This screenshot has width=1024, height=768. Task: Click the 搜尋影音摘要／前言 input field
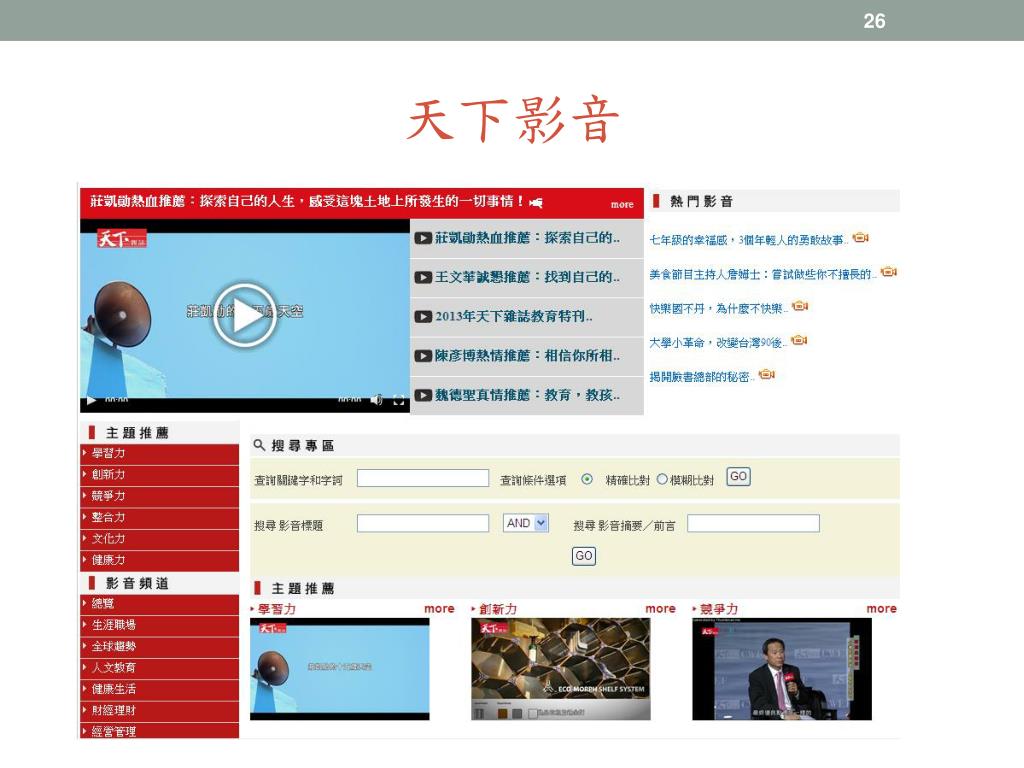click(754, 523)
